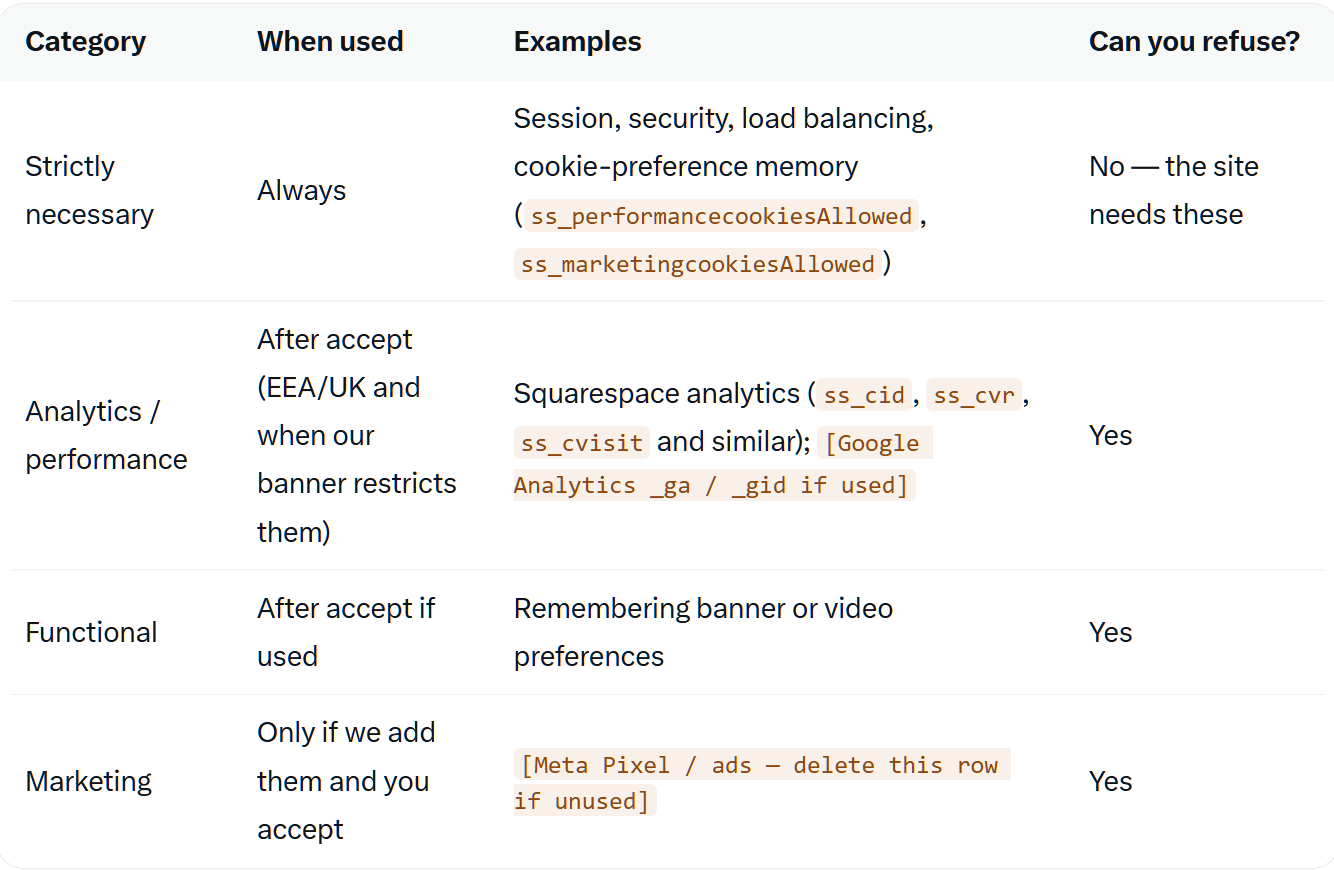Click the Marketing category cell
The height and width of the screenshot is (870, 1334).
click(x=88, y=781)
